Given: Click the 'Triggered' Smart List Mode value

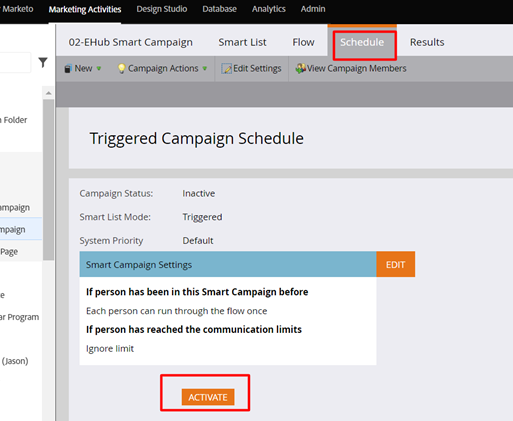Looking at the screenshot, I should [x=202, y=217].
